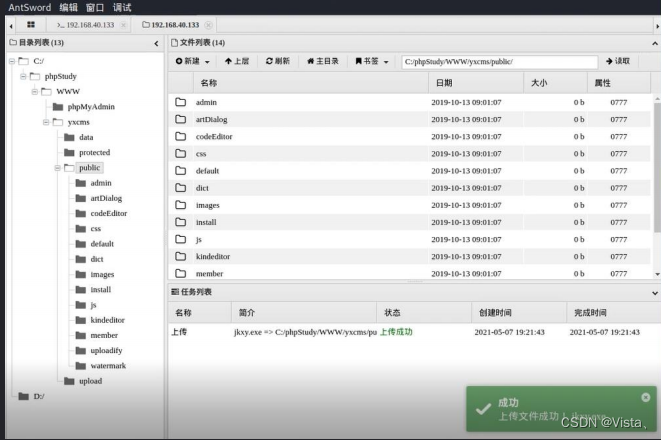This screenshot has width=661, height=440.
Task: Click folder icon of admin file row
Action: (x=180, y=102)
